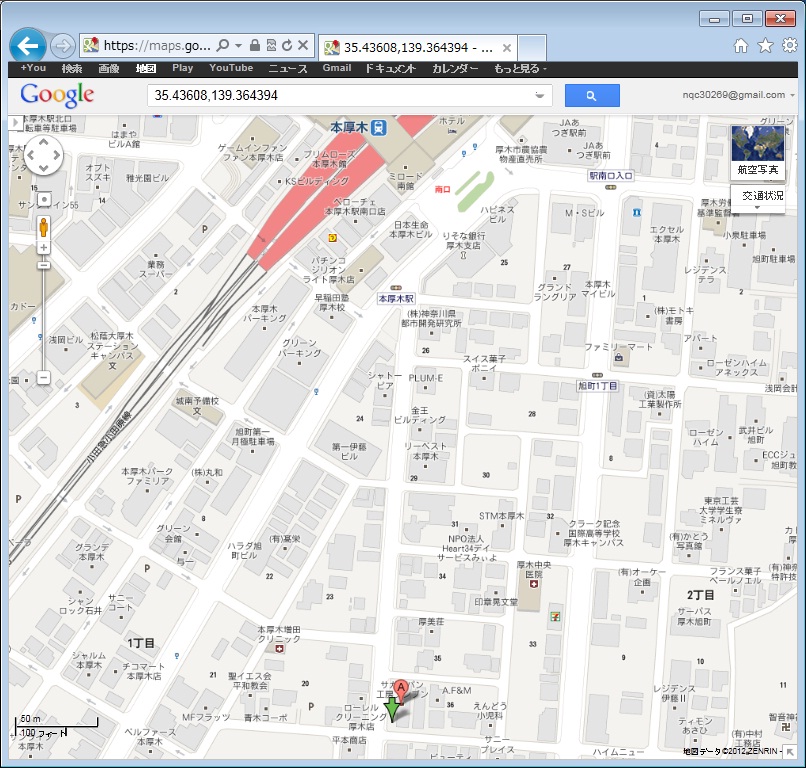This screenshot has width=806, height=768.
Task: Click the 本厚木 station train icon
Action: 379,127
